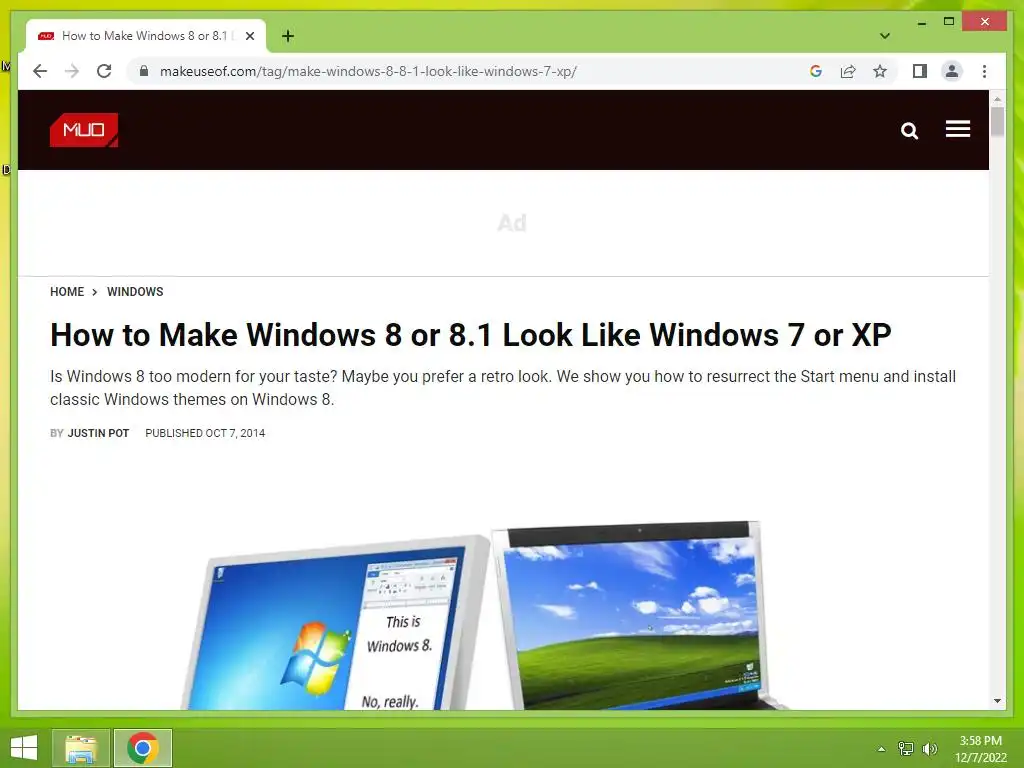Click the scrollbar up arrow
Viewport: 1024px width, 768px height.
997,99
